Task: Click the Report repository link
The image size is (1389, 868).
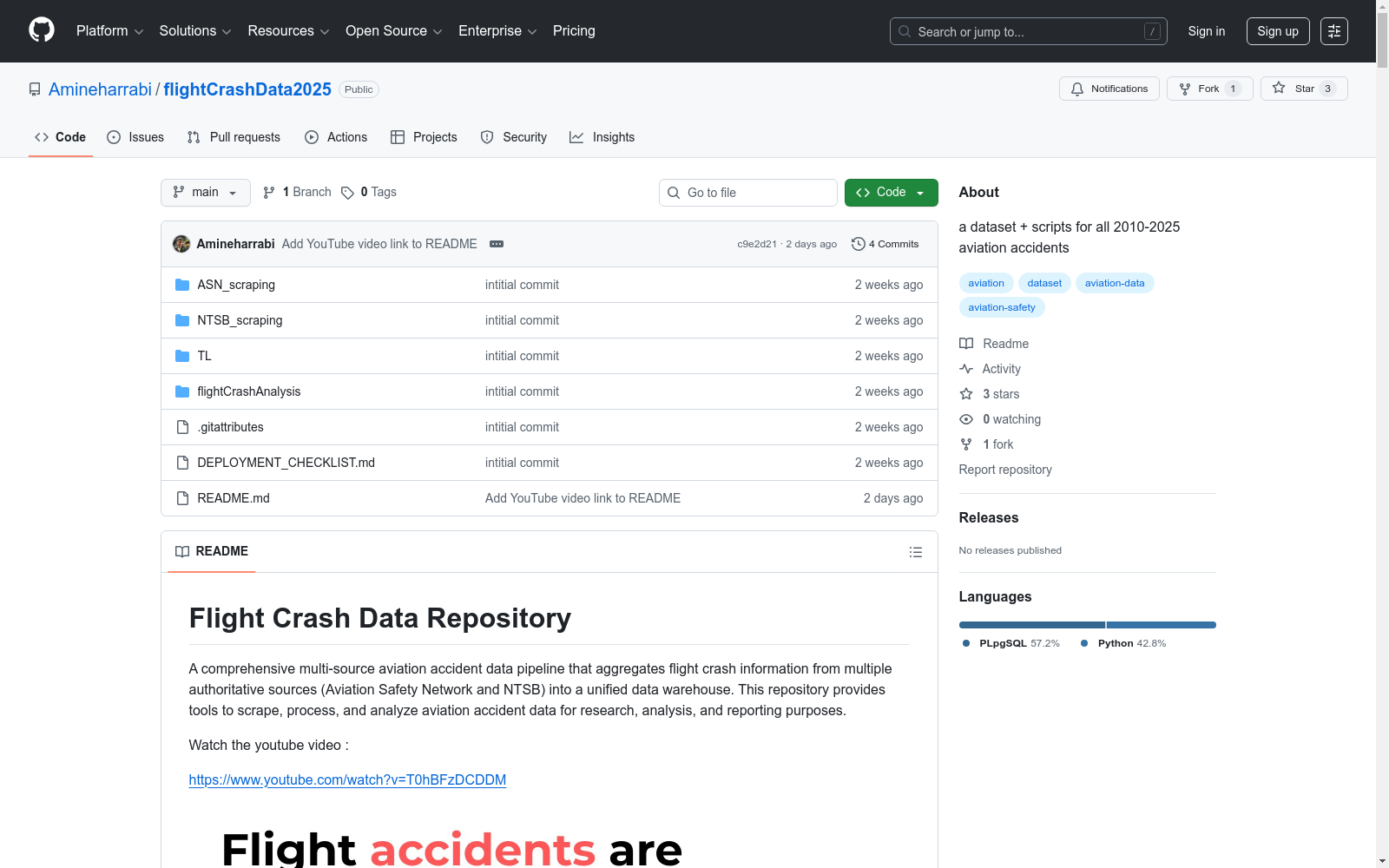Action: point(1005,470)
